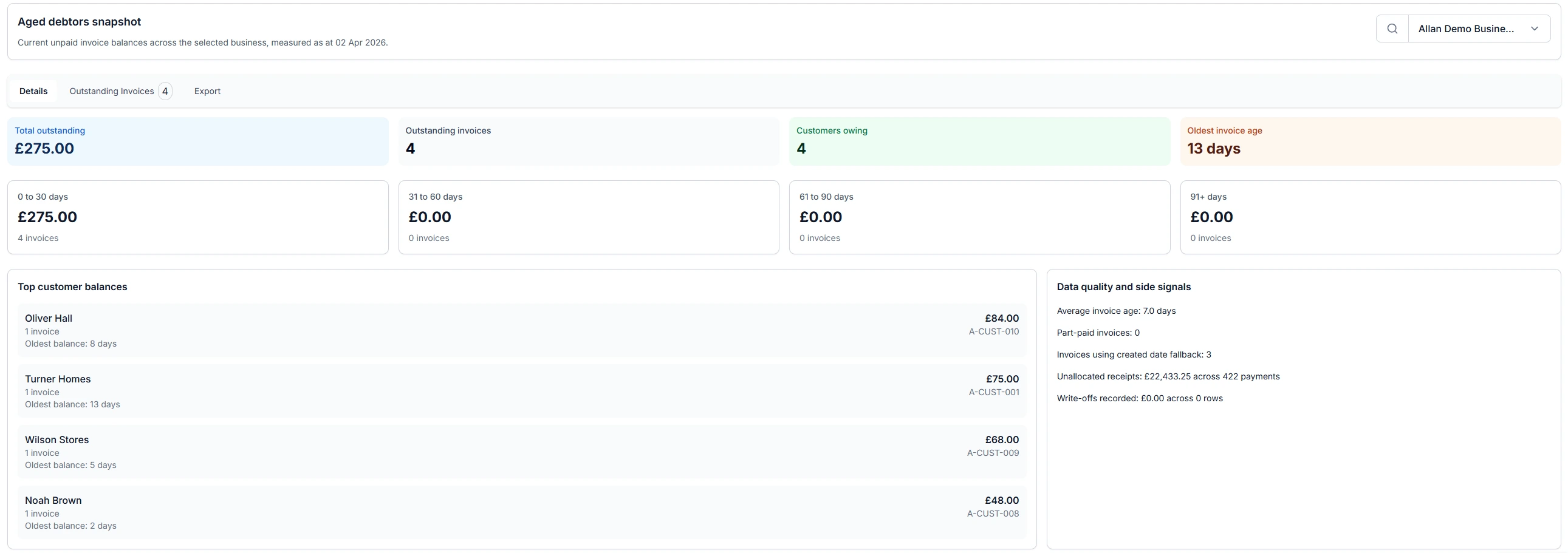The width and height of the screenshot is (1568, 553).
Task: Open the 91+ days aging bucket
Action: [x=1369, y=217]
